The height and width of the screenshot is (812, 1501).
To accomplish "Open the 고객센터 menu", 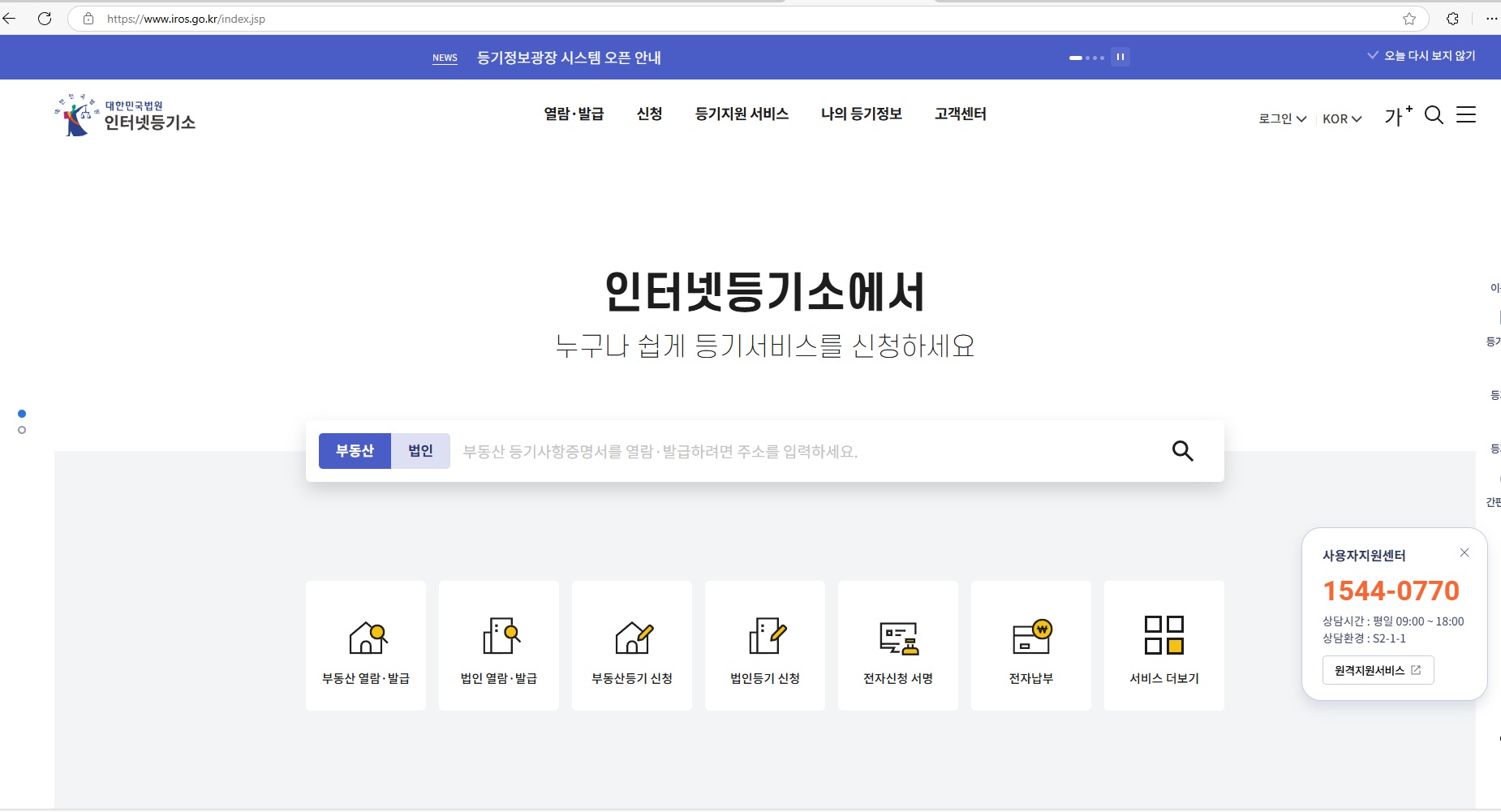I will click(961, 114).
